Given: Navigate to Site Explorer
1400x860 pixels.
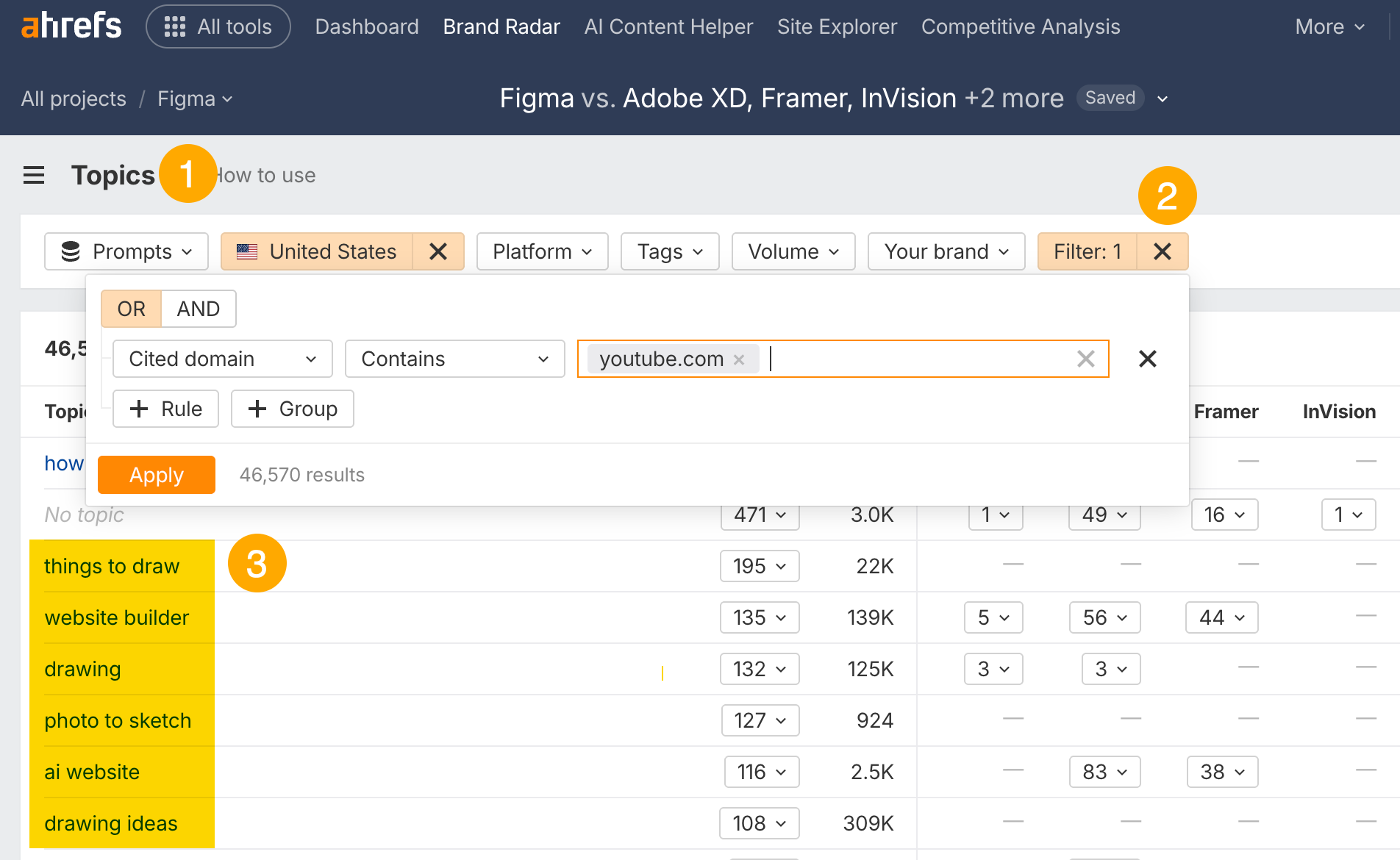Looking at the screenshot, I should [x=837, y=26].
